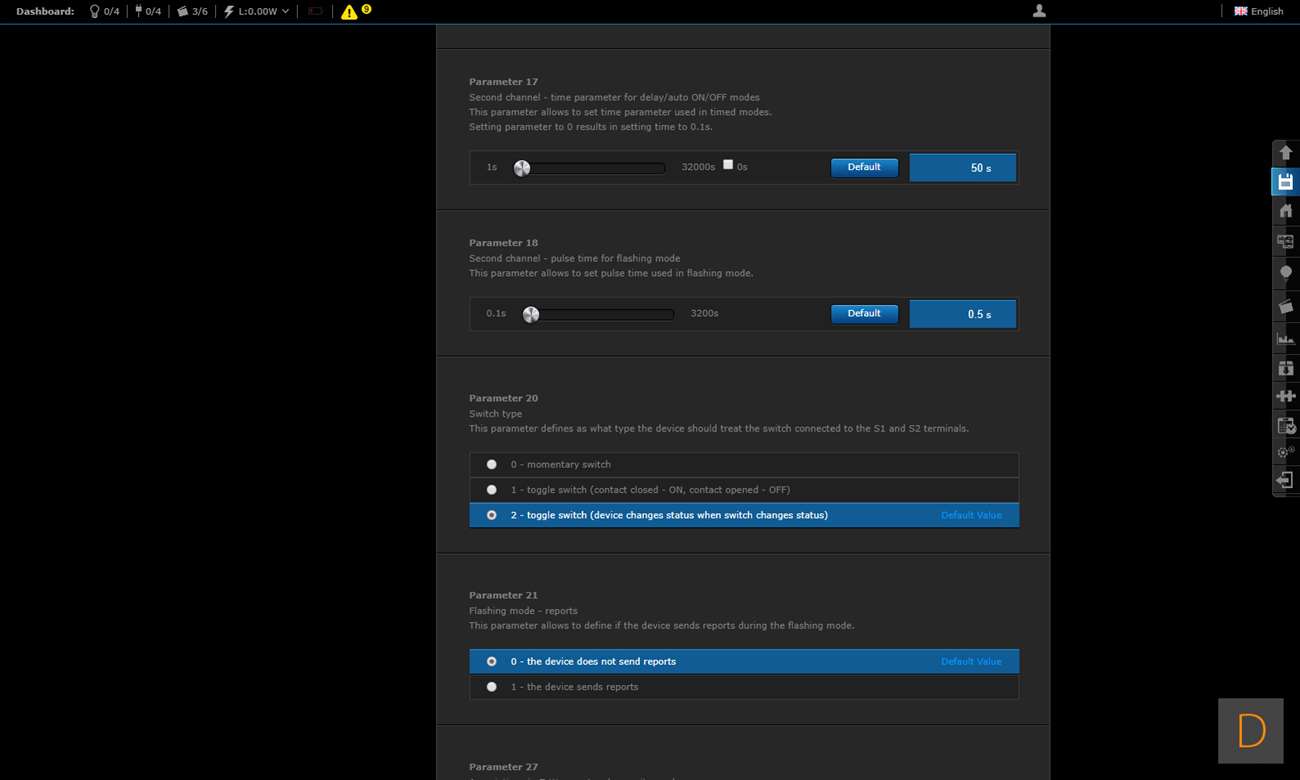1300x780 pixels.
Task: Select '1 - toggle switch (contact closed - ON)' option
Action: click(x=491, y=490)
